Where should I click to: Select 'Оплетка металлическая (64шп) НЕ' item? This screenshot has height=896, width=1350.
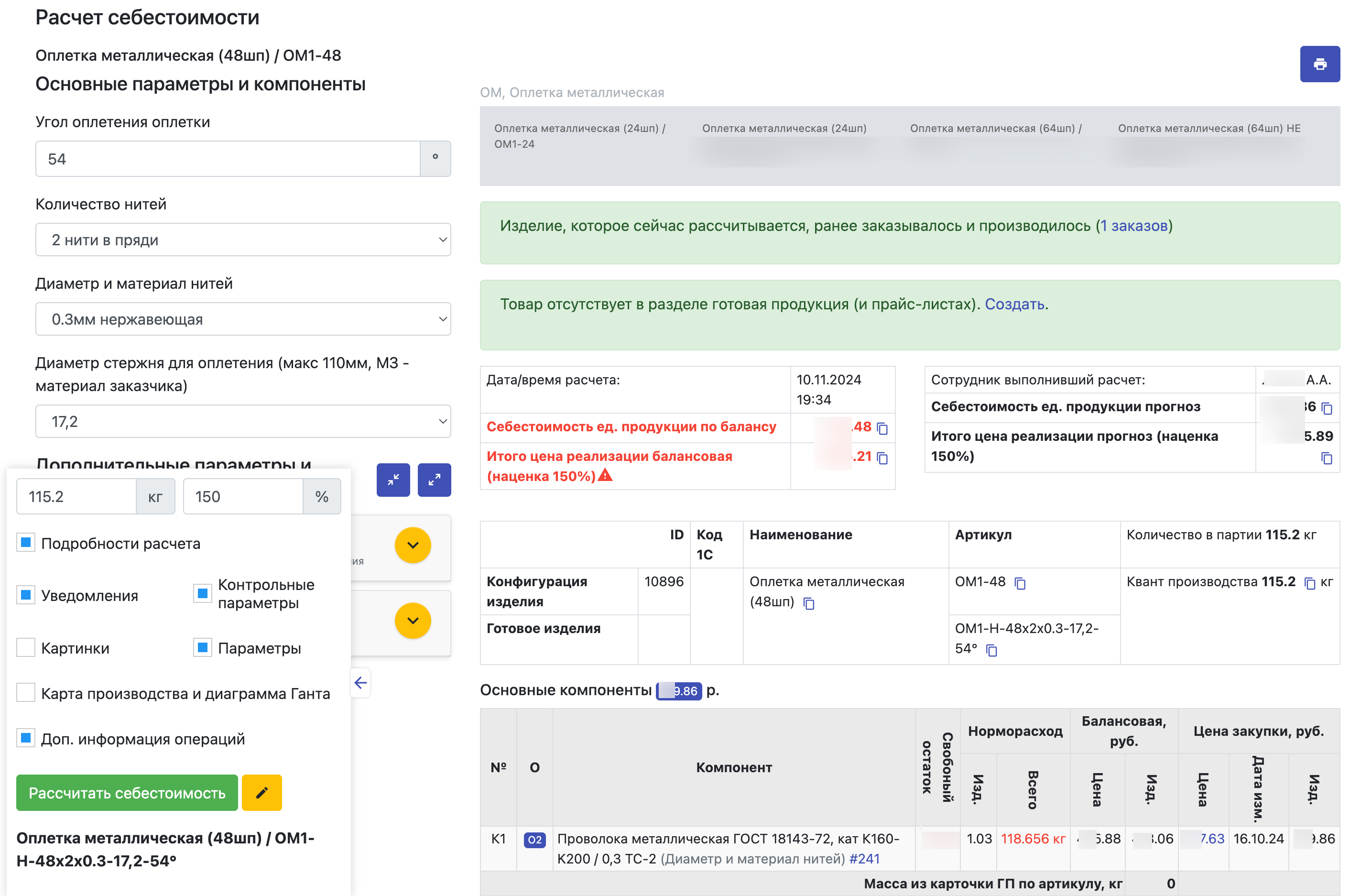[x=1208, y=129]
